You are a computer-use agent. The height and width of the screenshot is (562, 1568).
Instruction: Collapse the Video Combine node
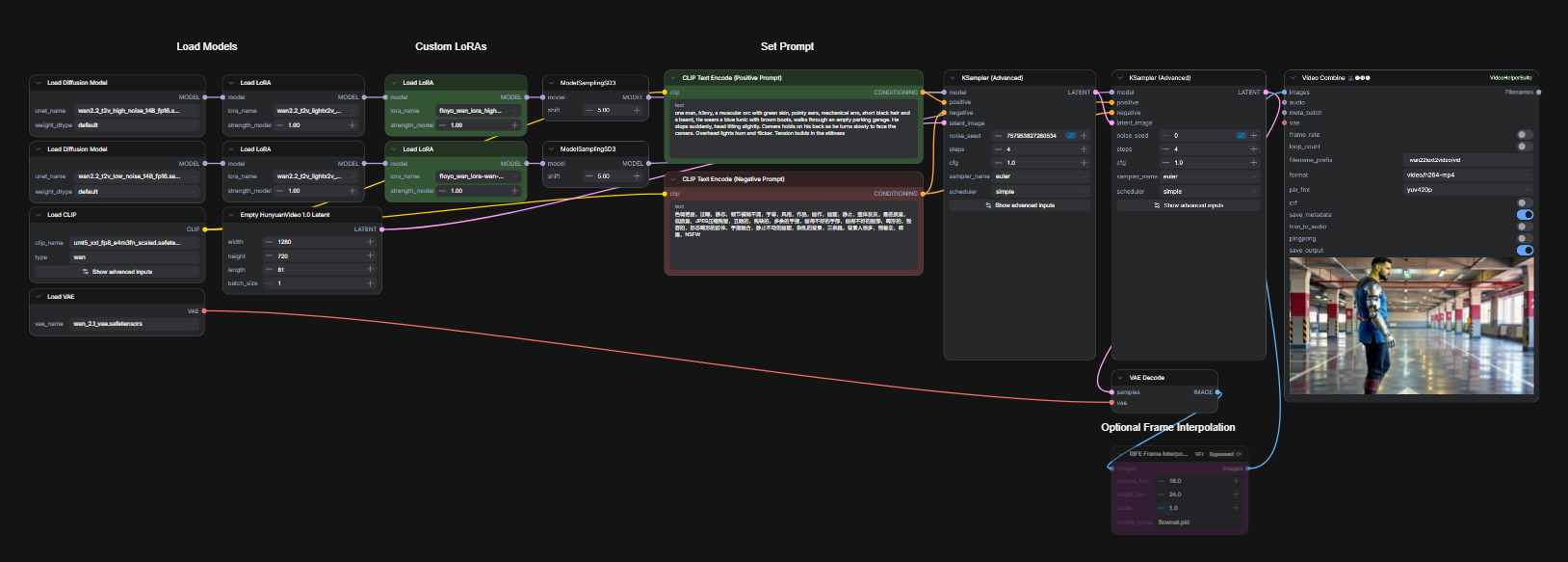pos(1294,78)
